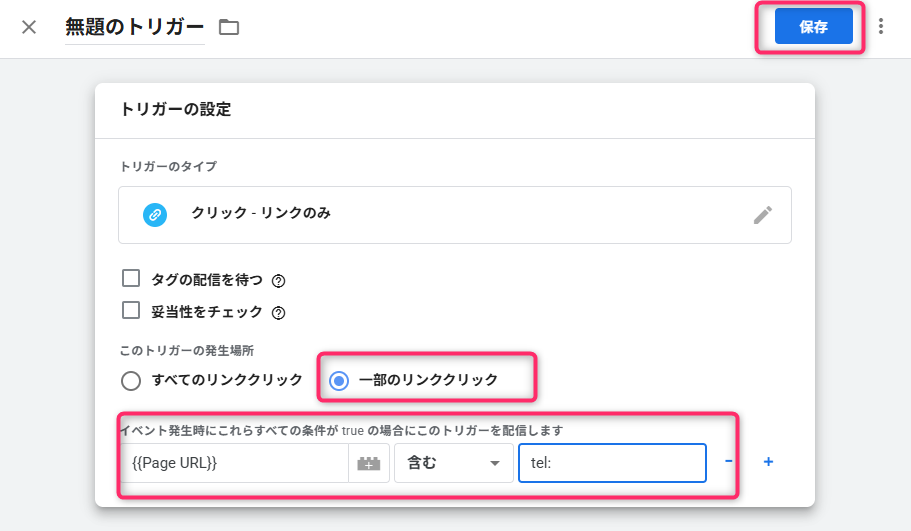Open help icon next to タグの配信を待つ

tap(279, 281)
